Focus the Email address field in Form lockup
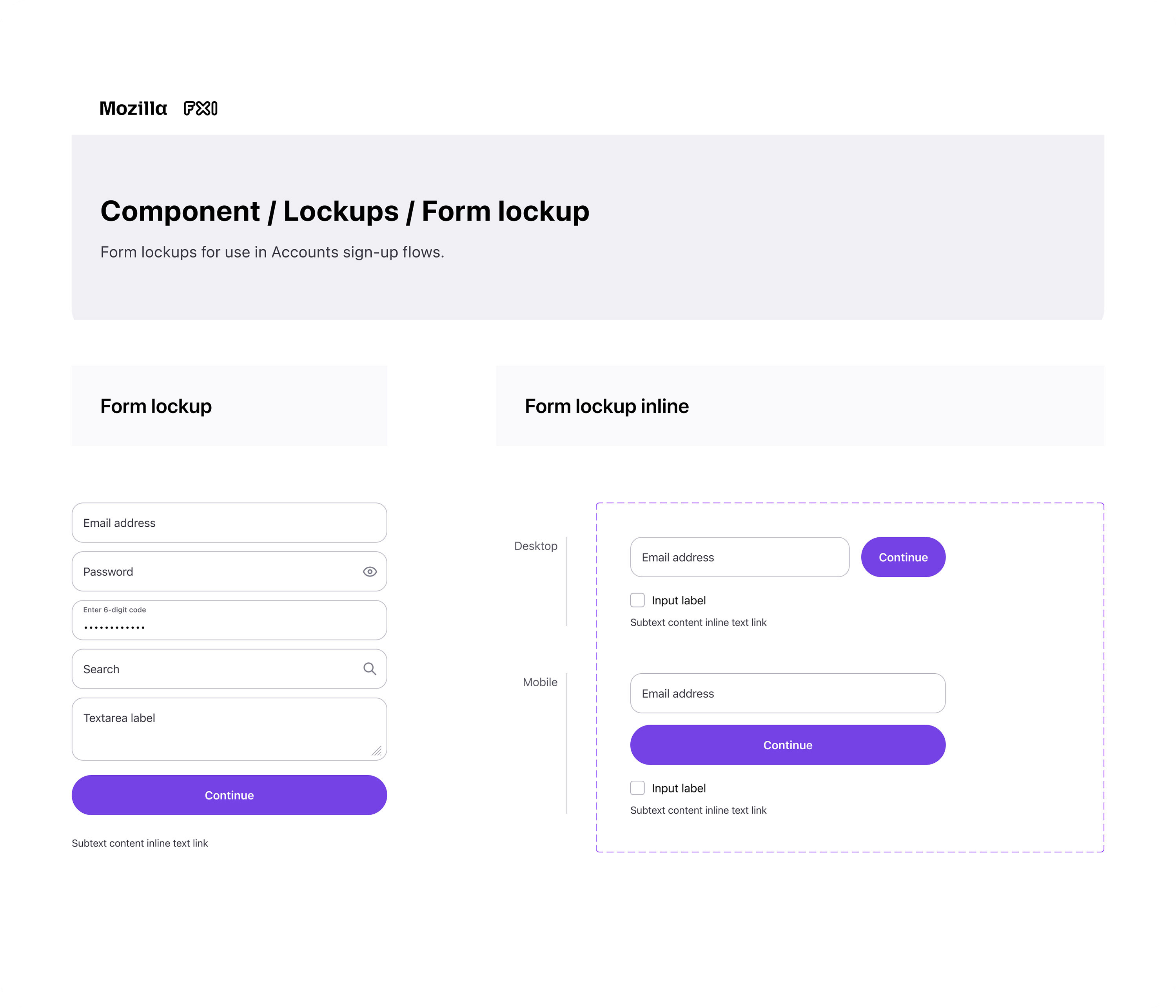Viewport: 1176px width, 1008px height. pos(229,523)
